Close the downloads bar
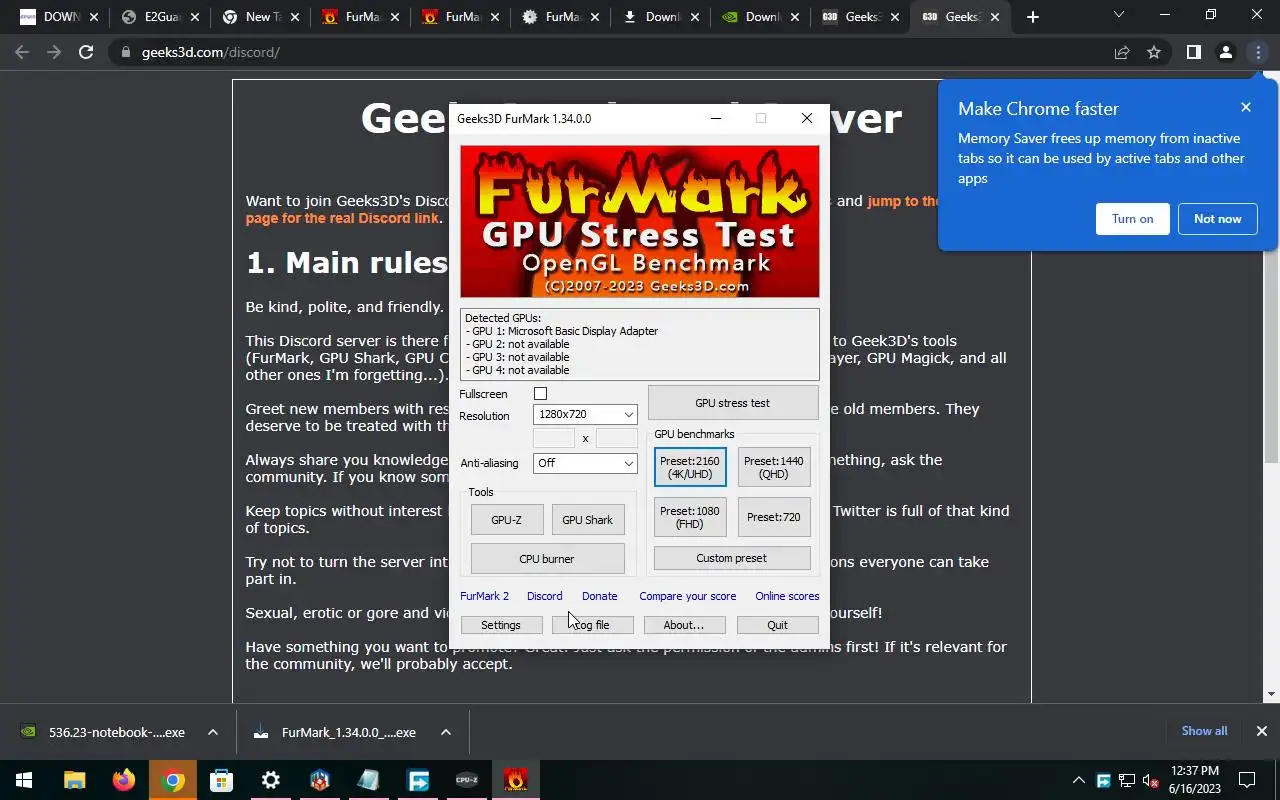 [x=1262, y=731]
